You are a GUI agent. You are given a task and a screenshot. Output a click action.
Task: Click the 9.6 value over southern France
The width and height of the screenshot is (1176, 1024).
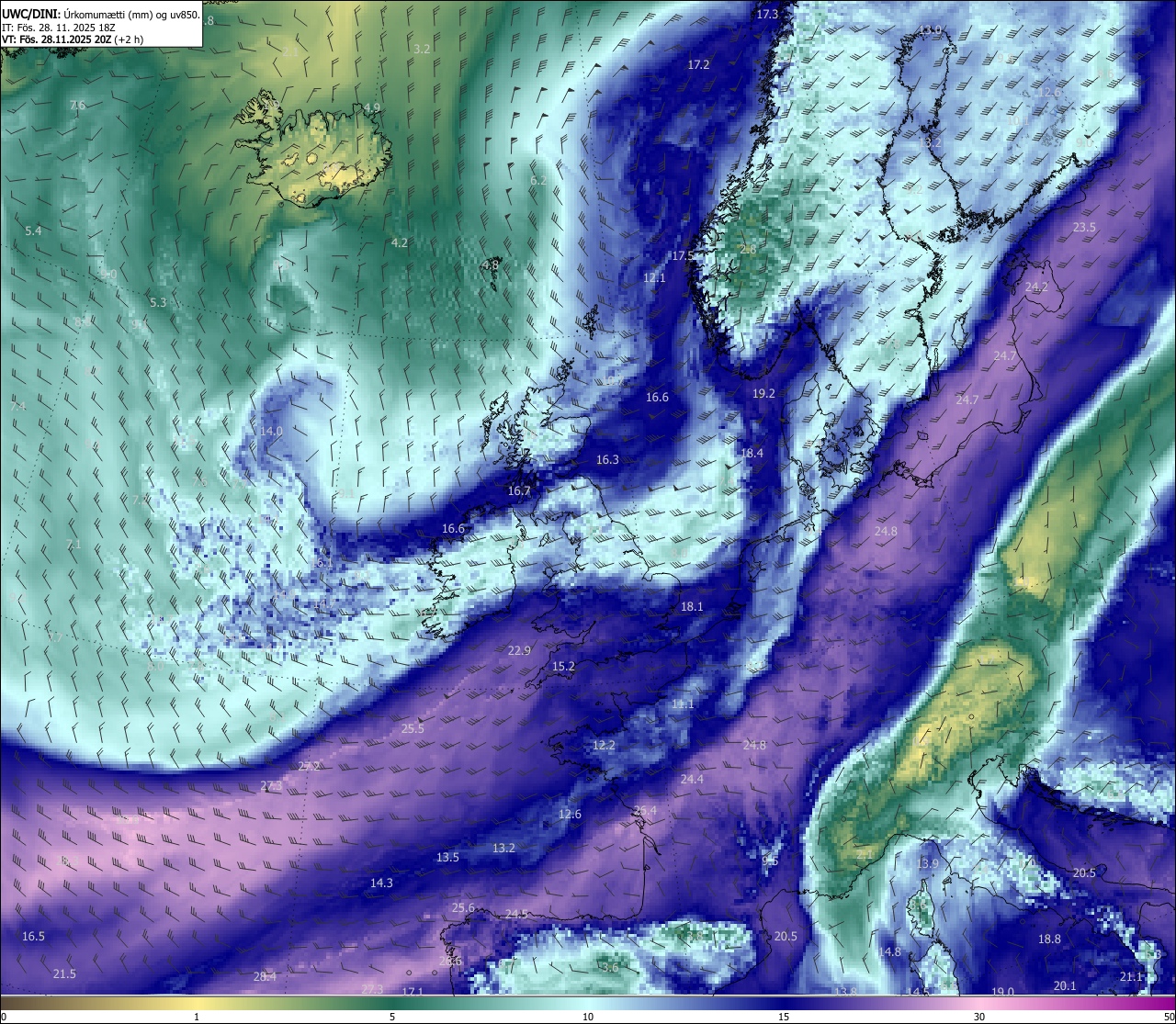pyautogui.click(x=770, y=861)
